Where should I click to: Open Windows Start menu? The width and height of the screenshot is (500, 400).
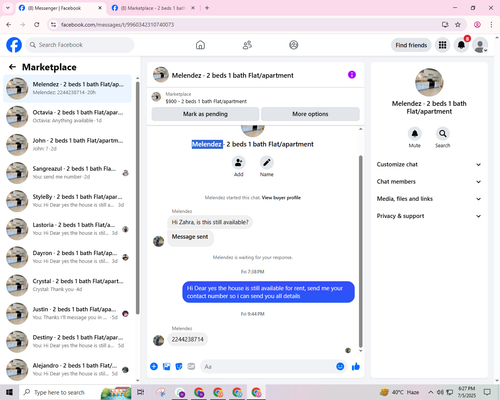pyautogui.click(x=9, y=392)
